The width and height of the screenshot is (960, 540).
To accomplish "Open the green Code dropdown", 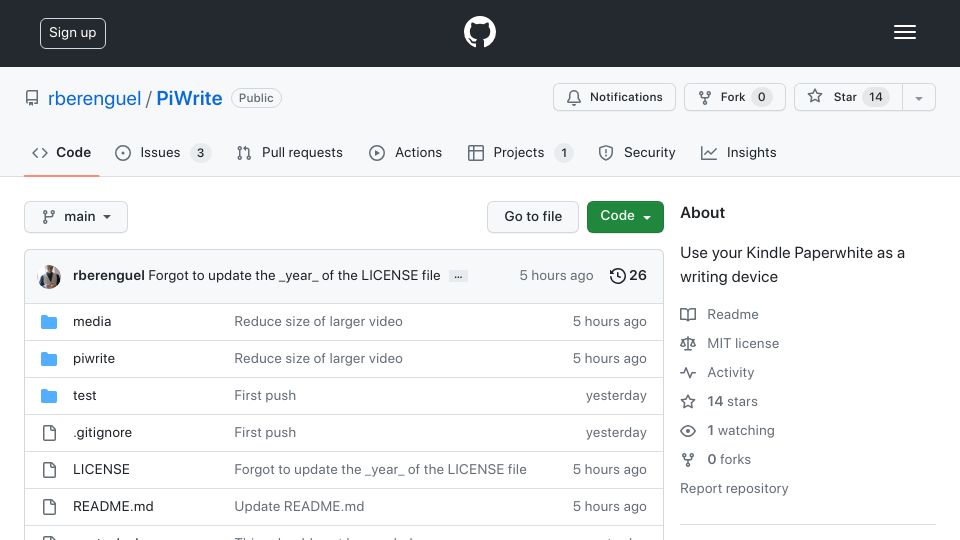I will tap(625, 217).
